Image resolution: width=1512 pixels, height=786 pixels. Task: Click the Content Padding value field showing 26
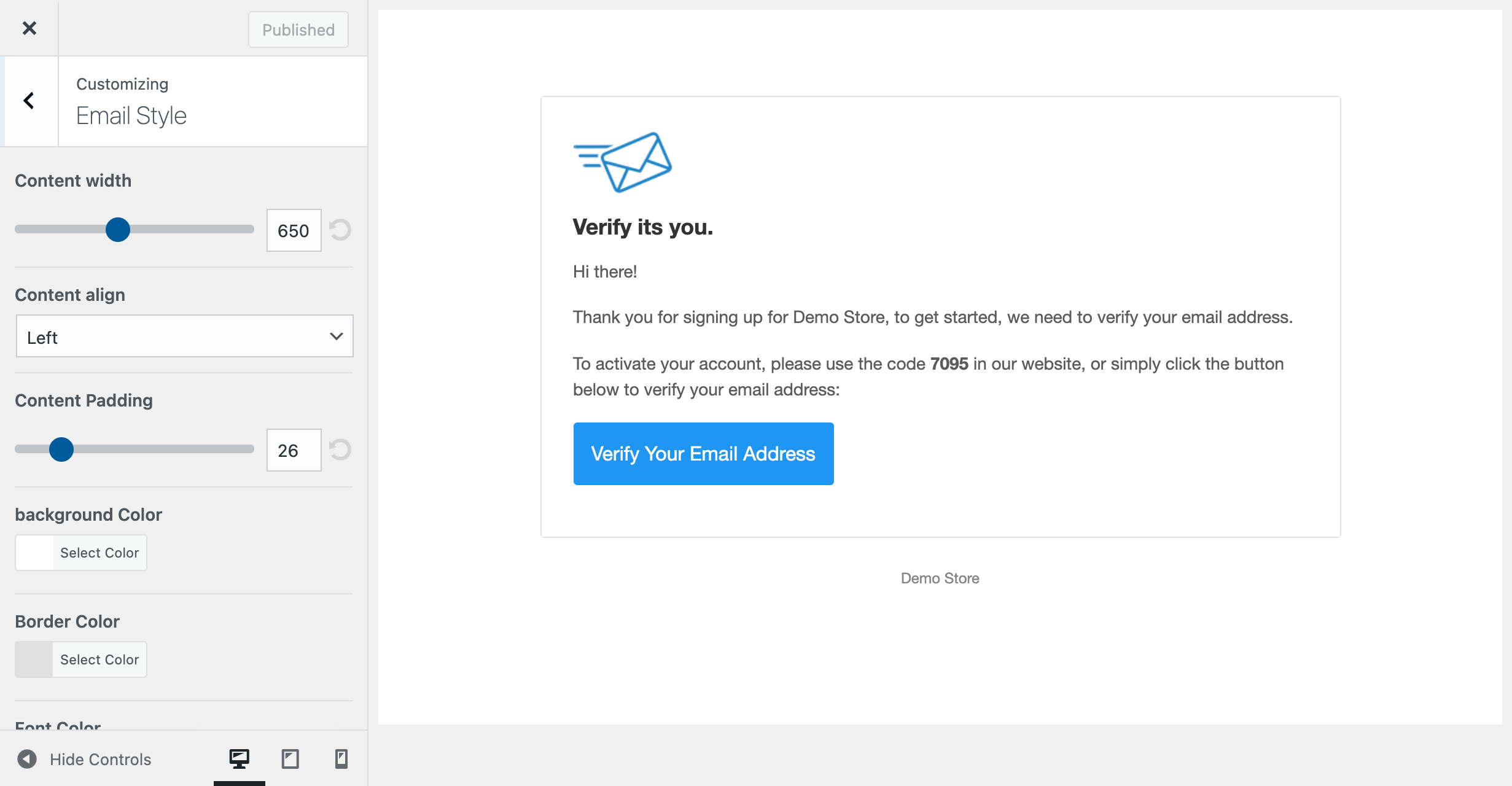(x=293, y=449)
